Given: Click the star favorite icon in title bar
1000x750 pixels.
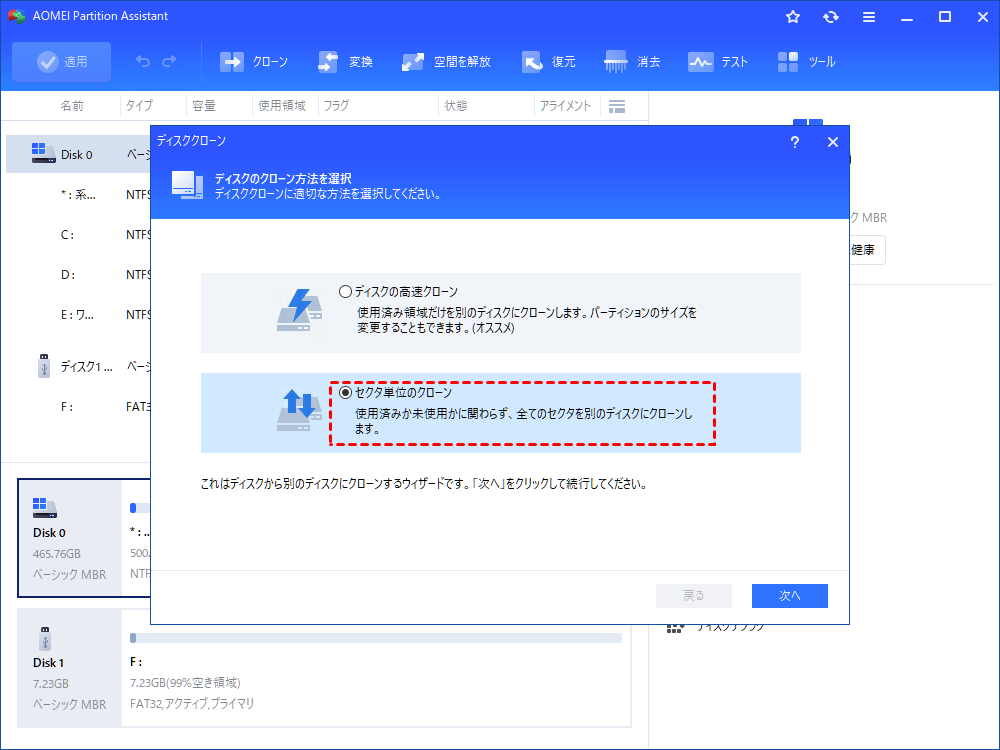Looking at the screenshot, I should pos(793,17).
